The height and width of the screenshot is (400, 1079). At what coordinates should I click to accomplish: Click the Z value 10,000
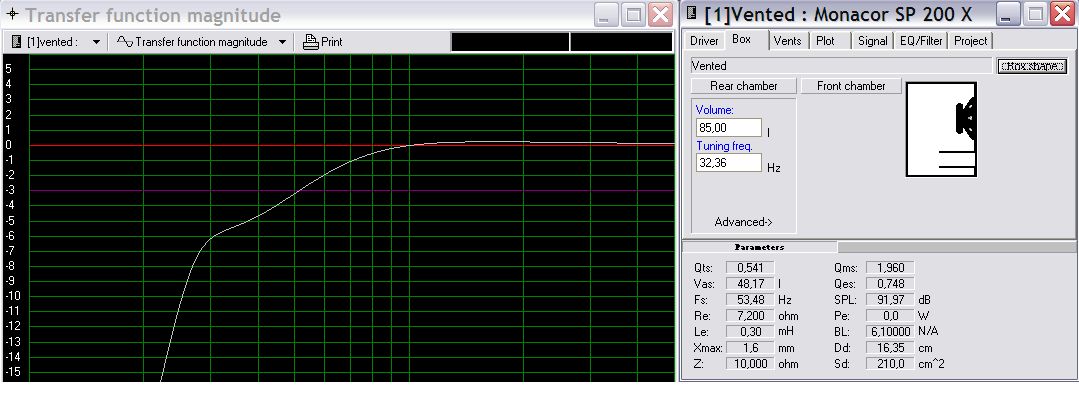(751, 364)
